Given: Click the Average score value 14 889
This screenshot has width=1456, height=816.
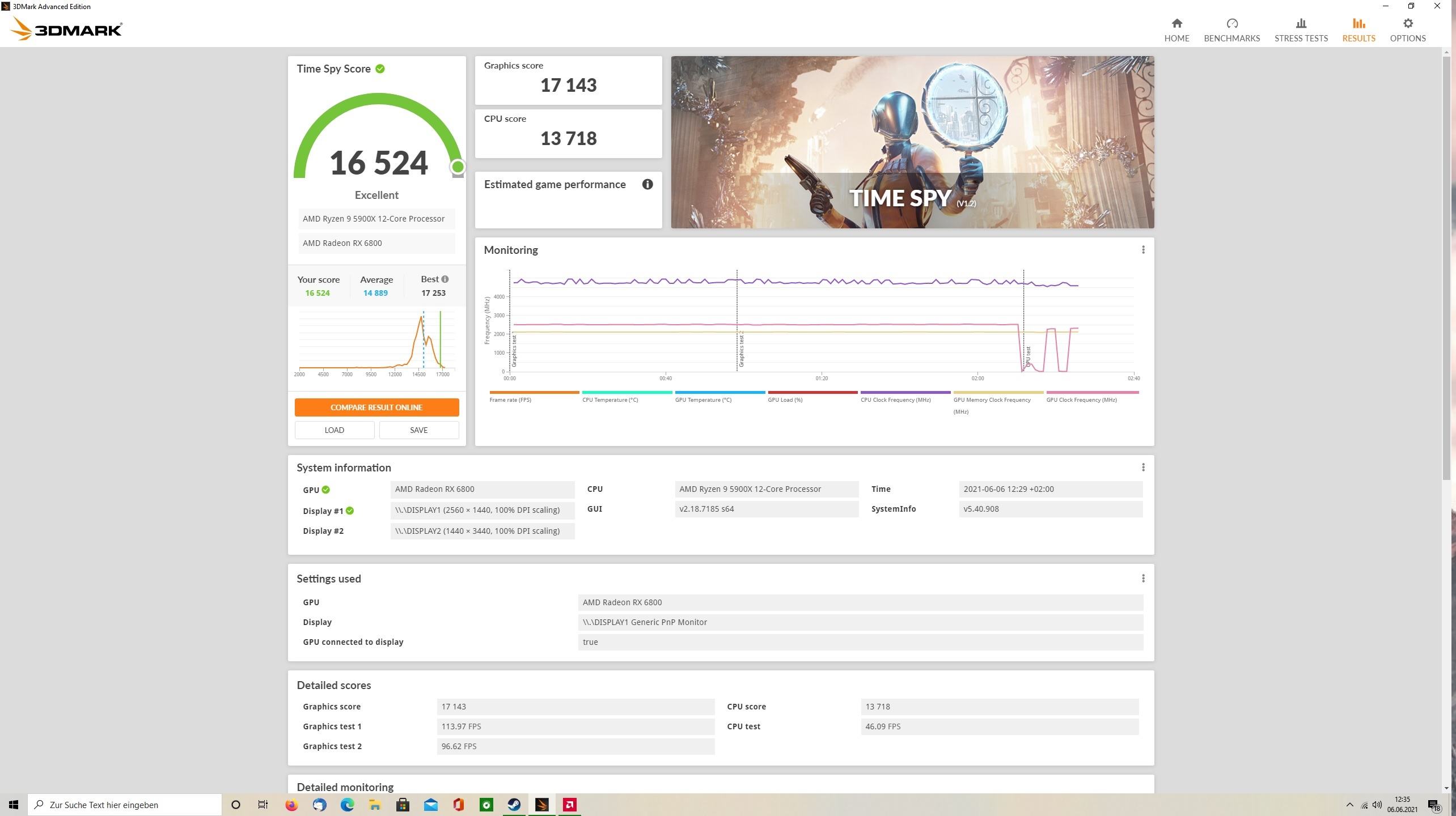Looking at the screenshot, I should tap(375, 293).
